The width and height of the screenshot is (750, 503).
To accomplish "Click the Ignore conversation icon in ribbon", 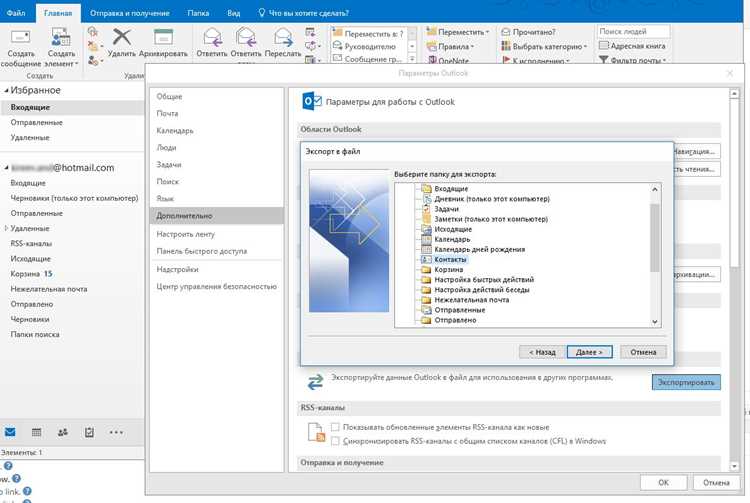I will 93,32.
